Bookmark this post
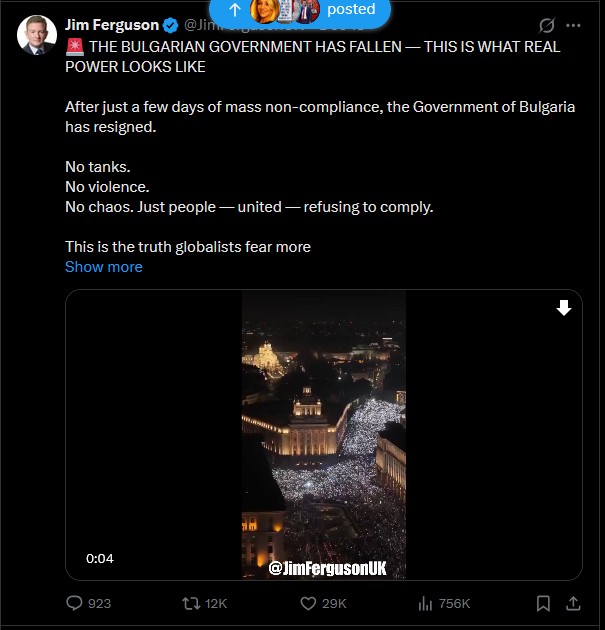Screen dimensions: 605x630 [543, 603]
